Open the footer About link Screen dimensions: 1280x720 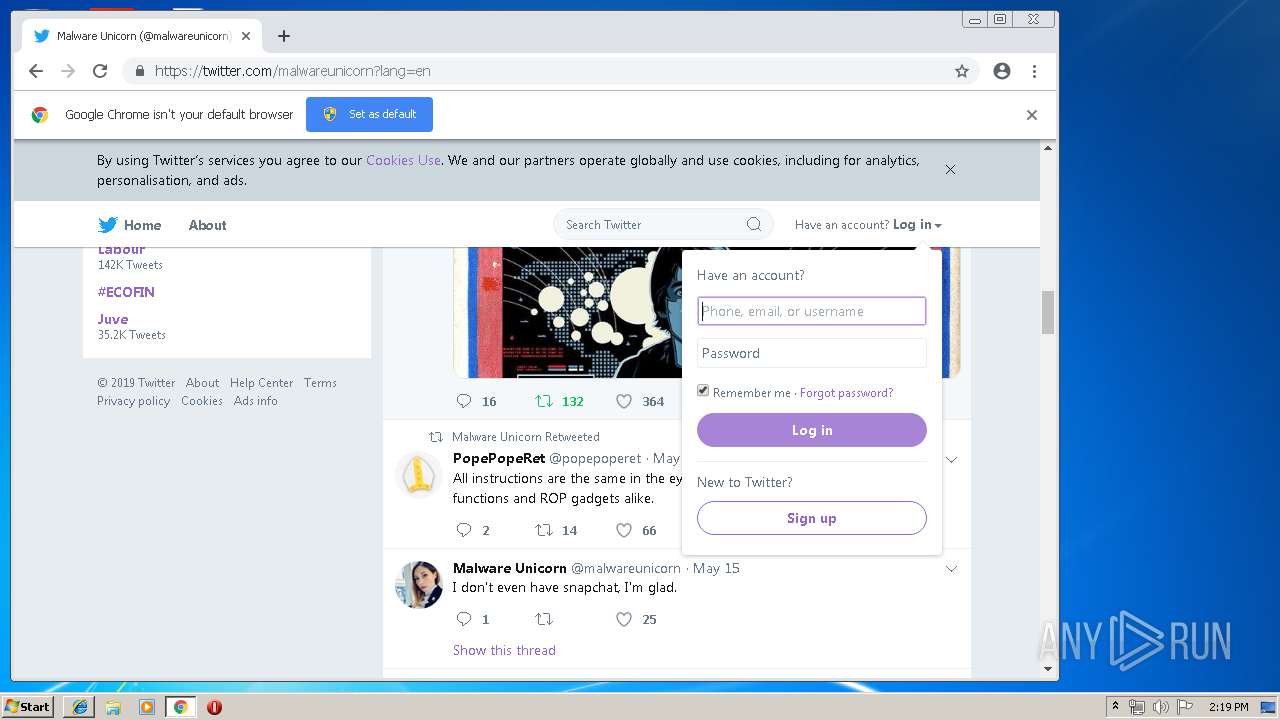(x=202, y=383)
